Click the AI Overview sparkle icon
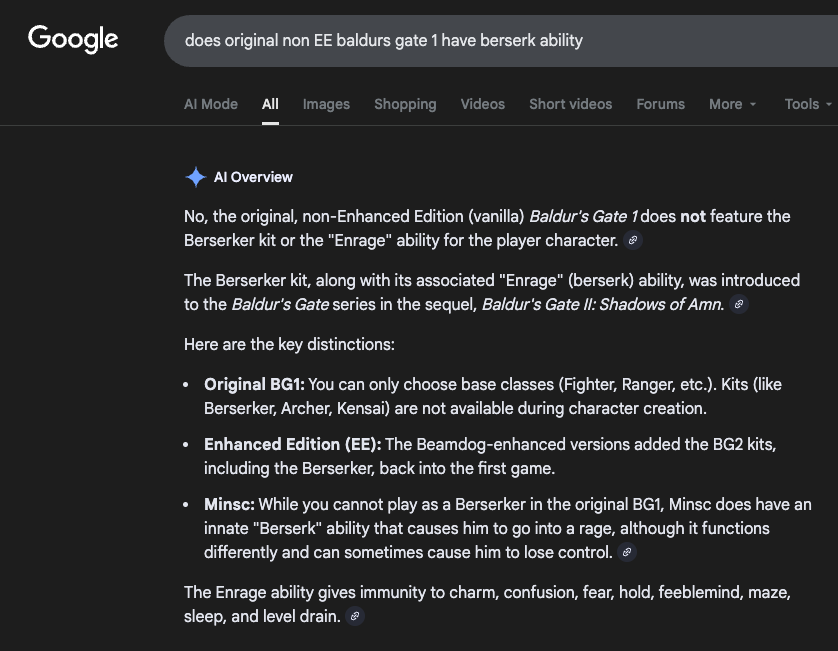This screenshot has height=651, width=838. tap(195, 177)
